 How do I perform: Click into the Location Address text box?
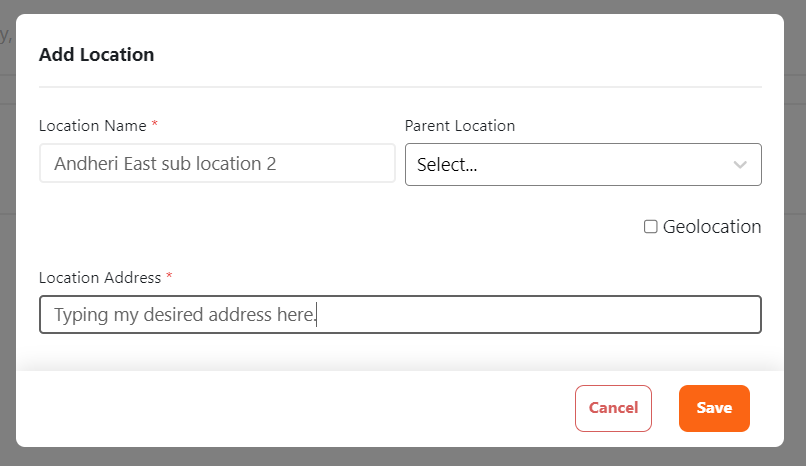pos(540,314)
